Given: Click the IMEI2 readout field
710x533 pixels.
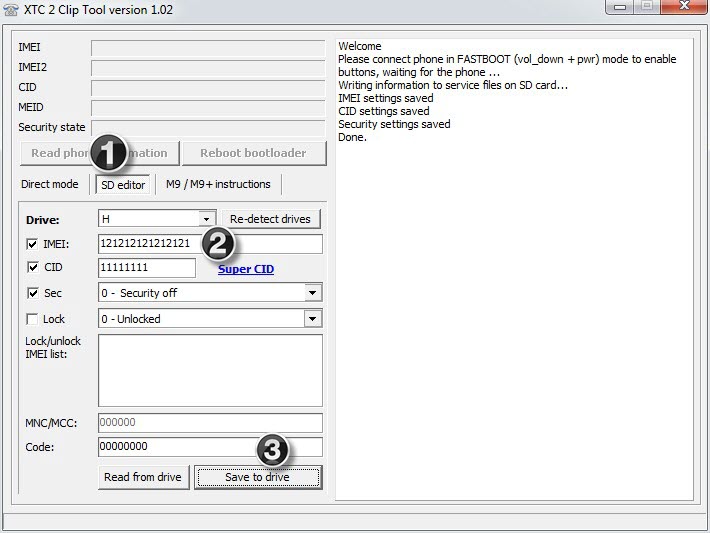Looking at the screenshot, I should (208, 67).
